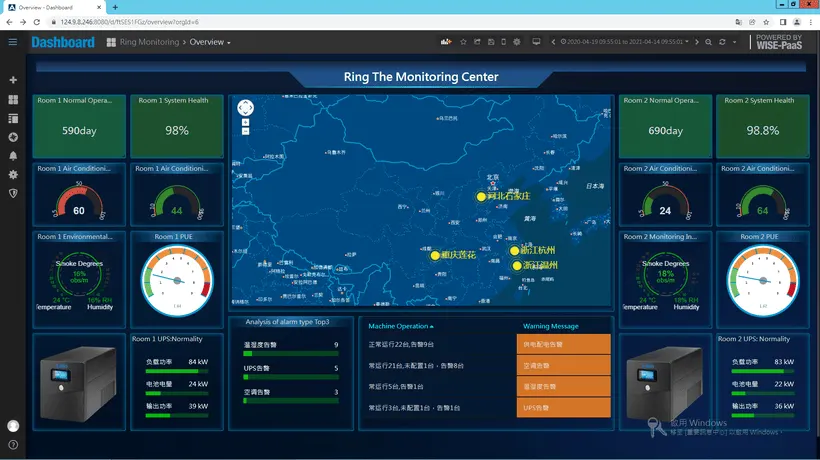Viewport: 820px width, 460px height.
Task: Click the second orange warning message button
Action: click(563, 365)
